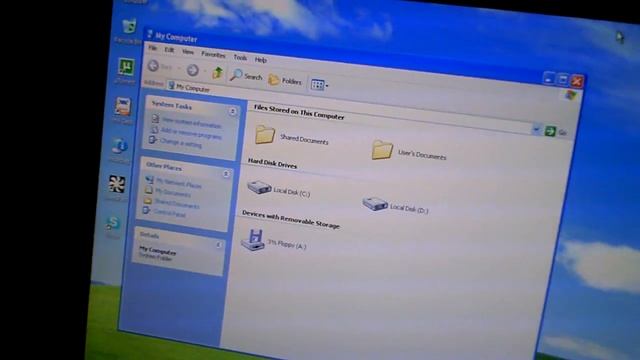Open the Favorites menu
640x360 pixels.
pyautogui.click(x=213, y=54)
